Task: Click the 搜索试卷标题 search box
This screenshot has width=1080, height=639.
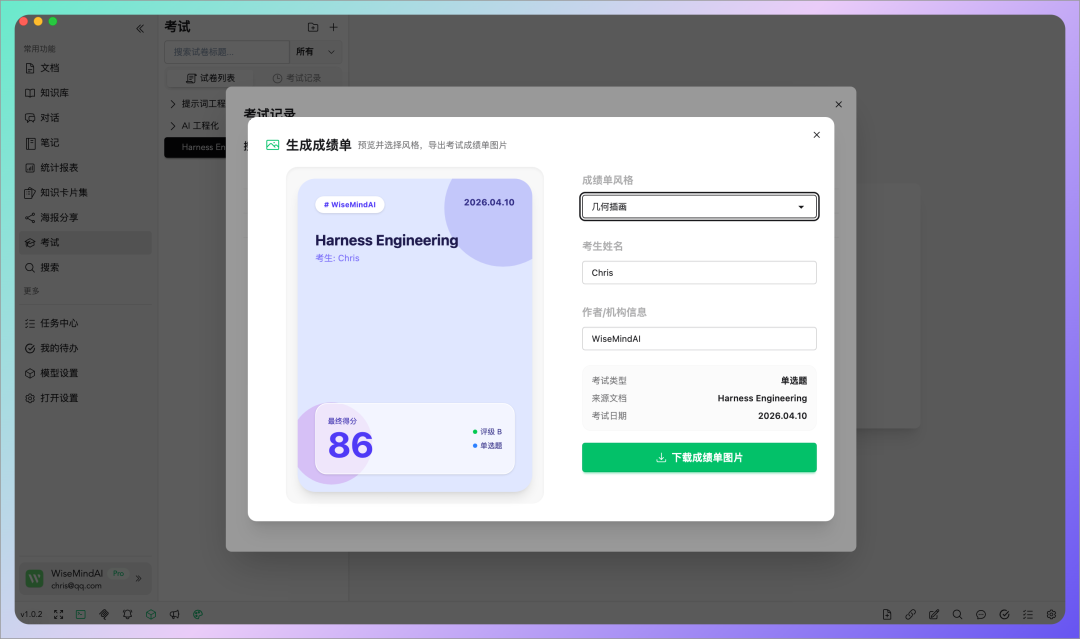Action: (227, 52)
